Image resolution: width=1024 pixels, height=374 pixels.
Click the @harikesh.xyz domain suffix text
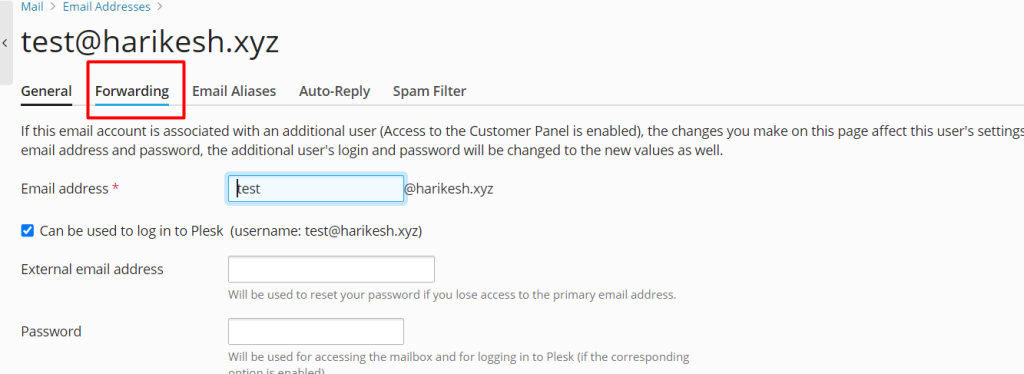(x=449, y=189)
